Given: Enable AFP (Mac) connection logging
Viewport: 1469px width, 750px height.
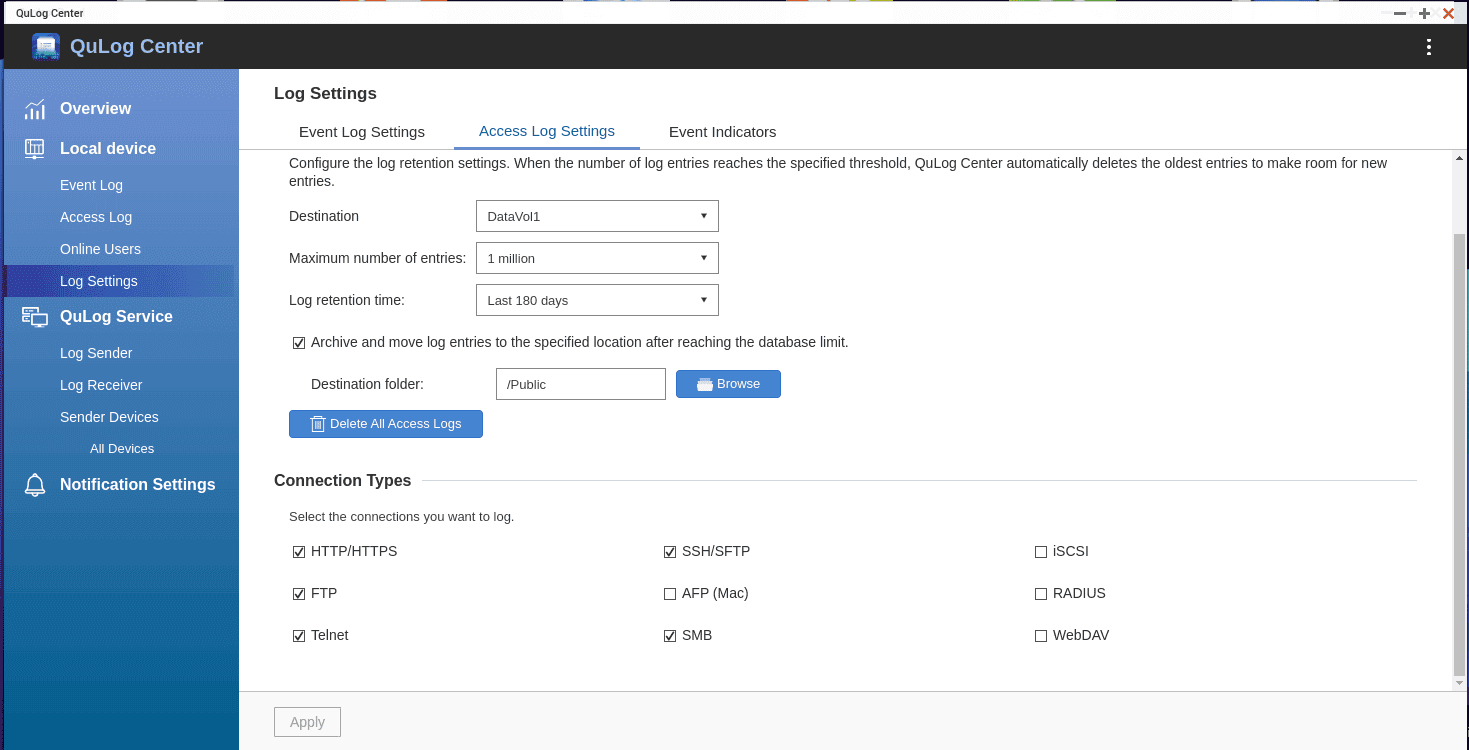Looking at the screenshot, I should point(670,594).
